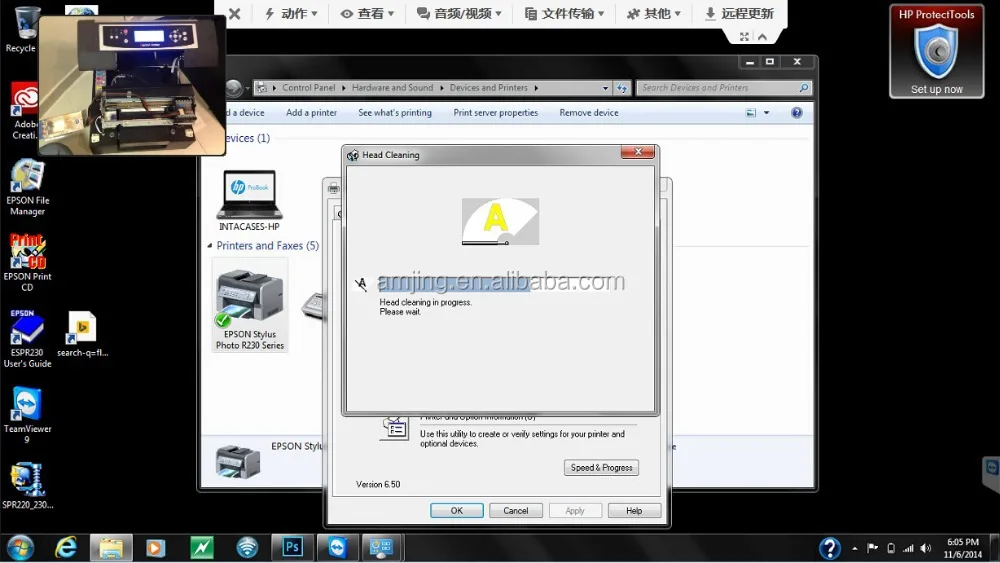Click Remove device in toolbar
This screenshot has height=563, width=1000.
pyautogui.click(x=589, y=113)
